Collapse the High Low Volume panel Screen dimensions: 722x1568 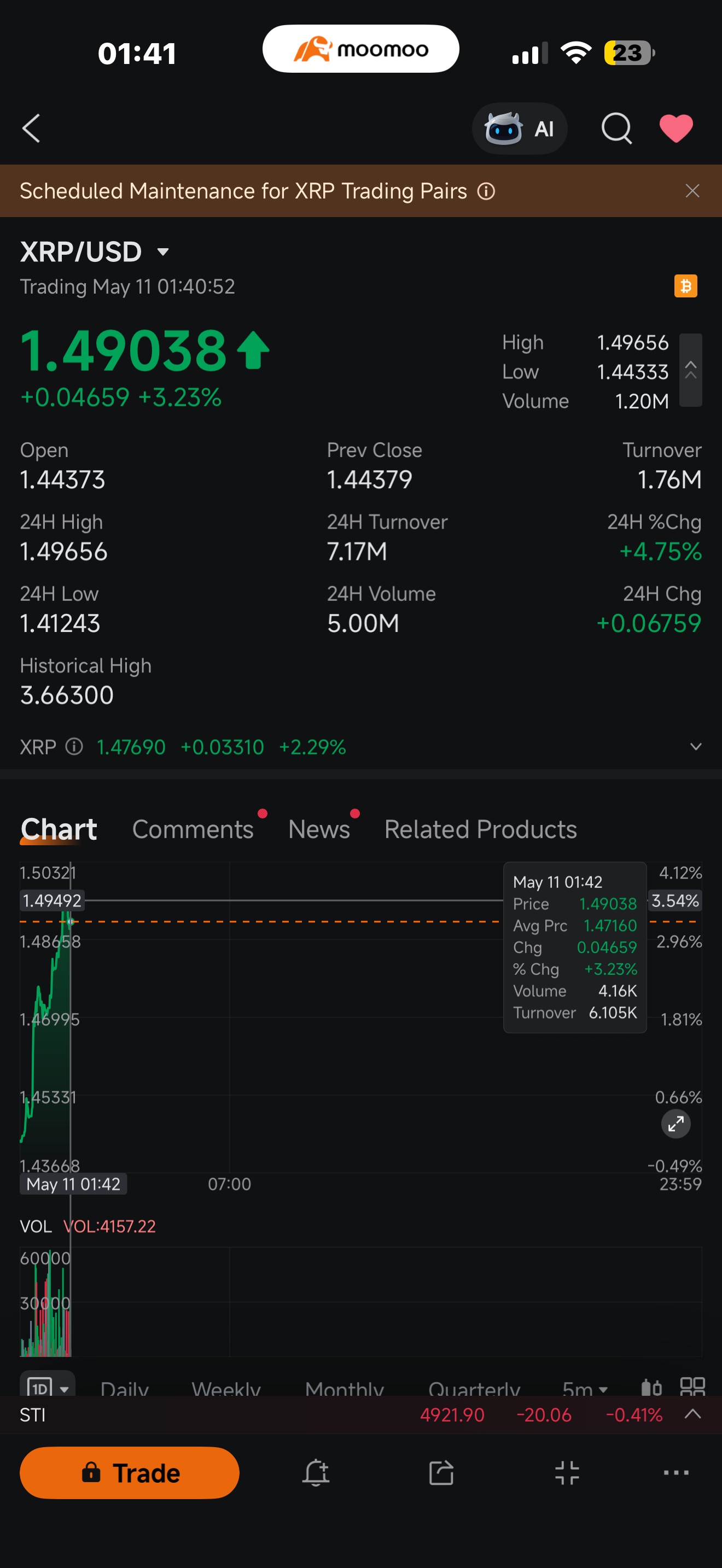tap(690, 370)
